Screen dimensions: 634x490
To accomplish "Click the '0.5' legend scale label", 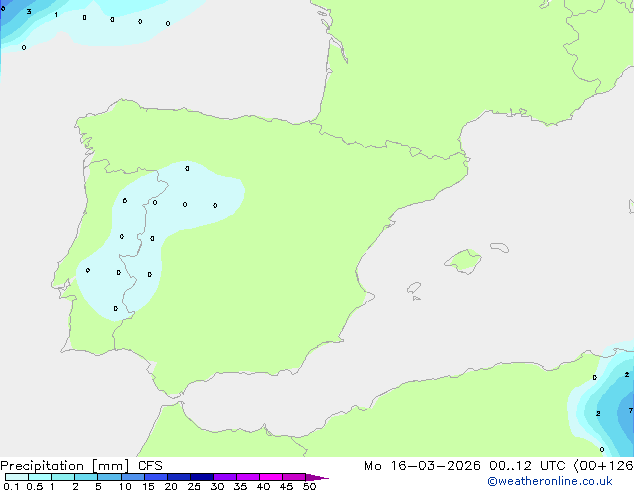I will (35, 486).
